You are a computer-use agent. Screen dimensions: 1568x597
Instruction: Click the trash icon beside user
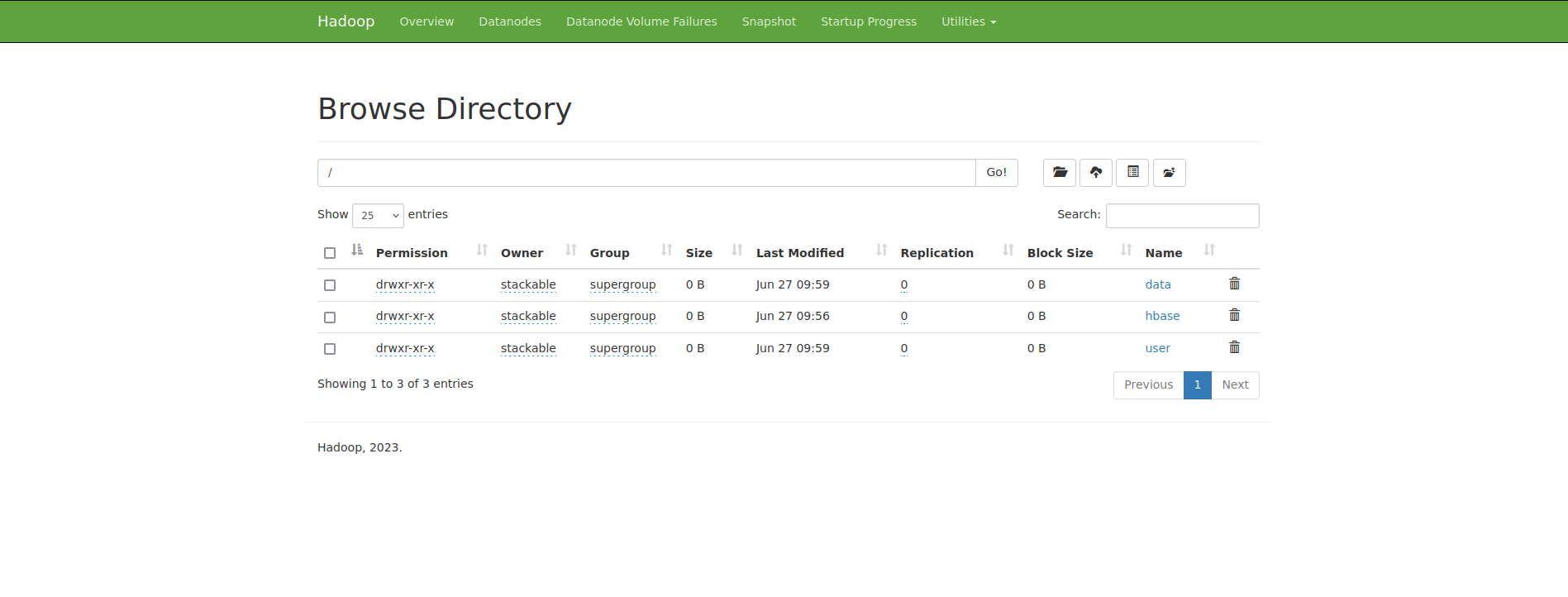[x=1234, y=347]
